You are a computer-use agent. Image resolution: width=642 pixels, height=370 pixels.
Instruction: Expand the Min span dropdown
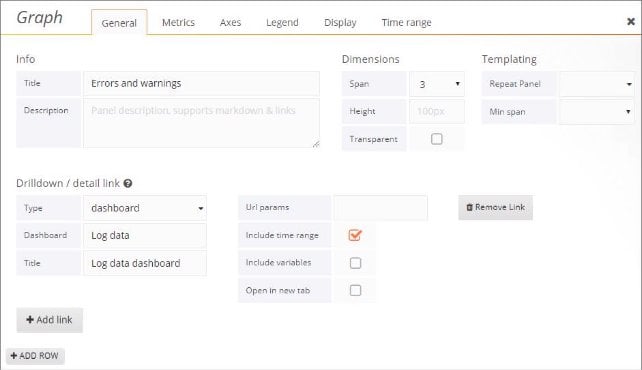click(597, 112)
